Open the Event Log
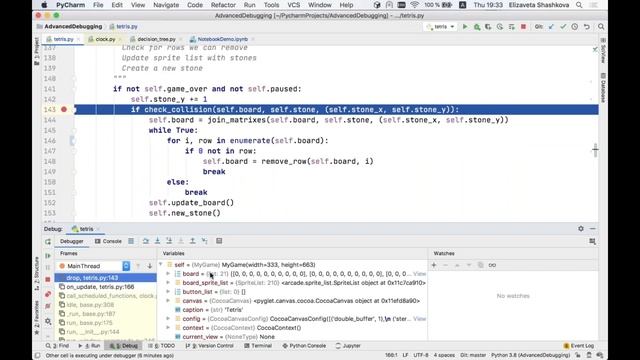 point(579,346)
